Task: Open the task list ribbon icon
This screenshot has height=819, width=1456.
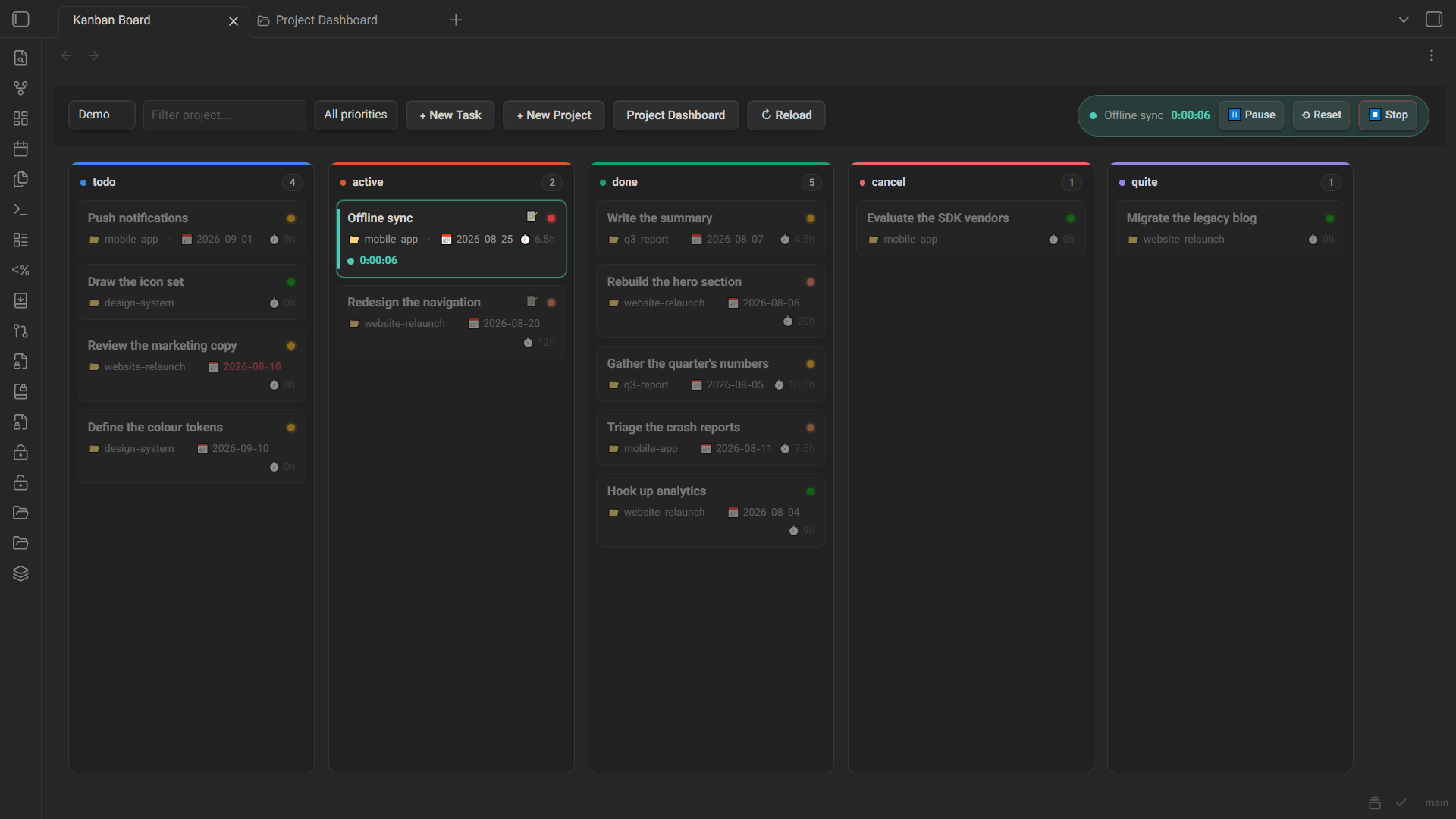Action: pos(21,240)
